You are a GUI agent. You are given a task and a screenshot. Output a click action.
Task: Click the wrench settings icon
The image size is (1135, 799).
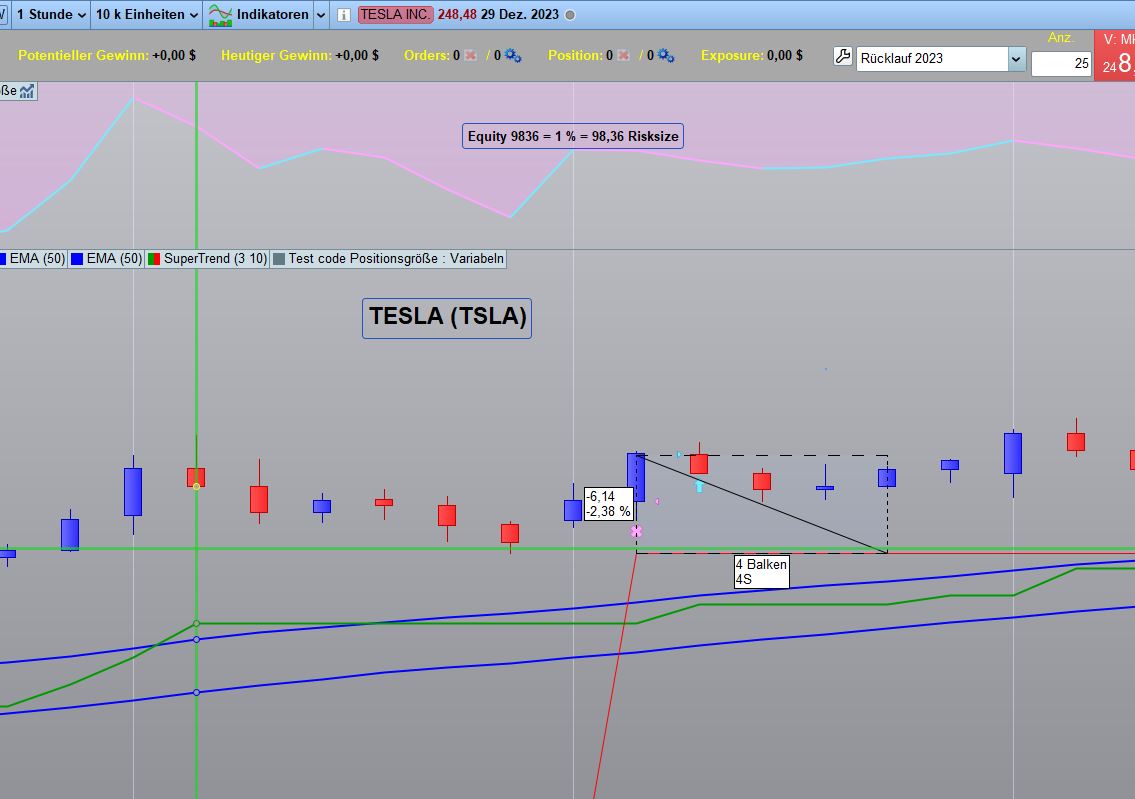click(x=843, y=56)
